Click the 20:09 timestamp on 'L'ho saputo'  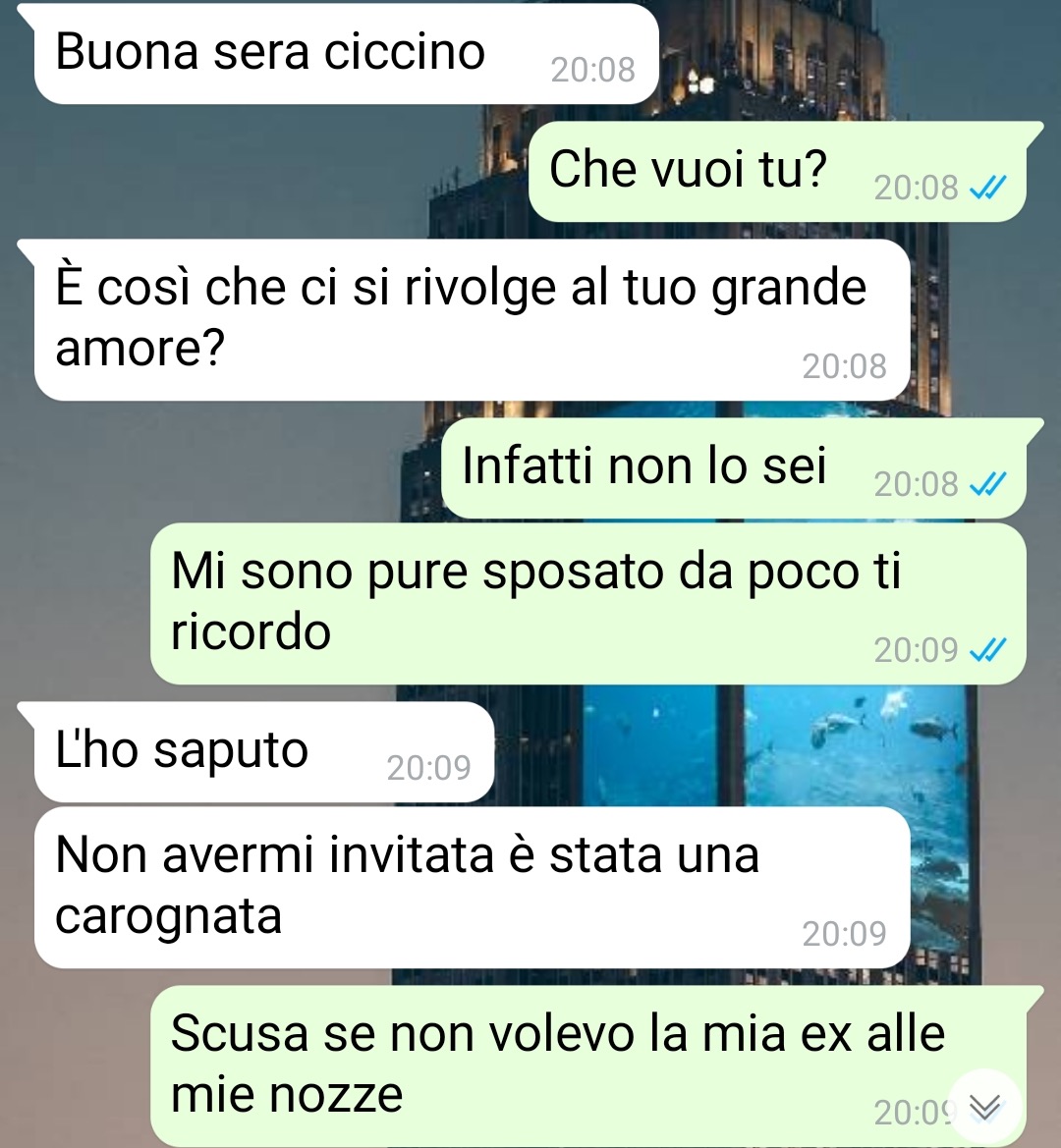428,768
